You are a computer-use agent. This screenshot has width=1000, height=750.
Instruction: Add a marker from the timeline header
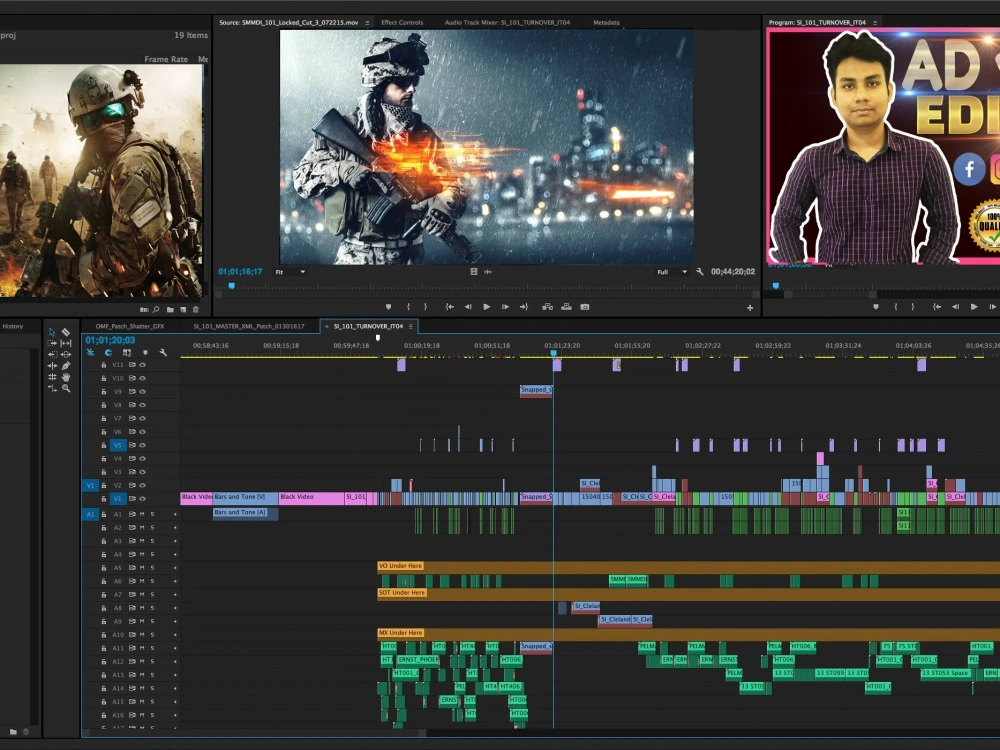pyautogui.click(x=145, y=353)
